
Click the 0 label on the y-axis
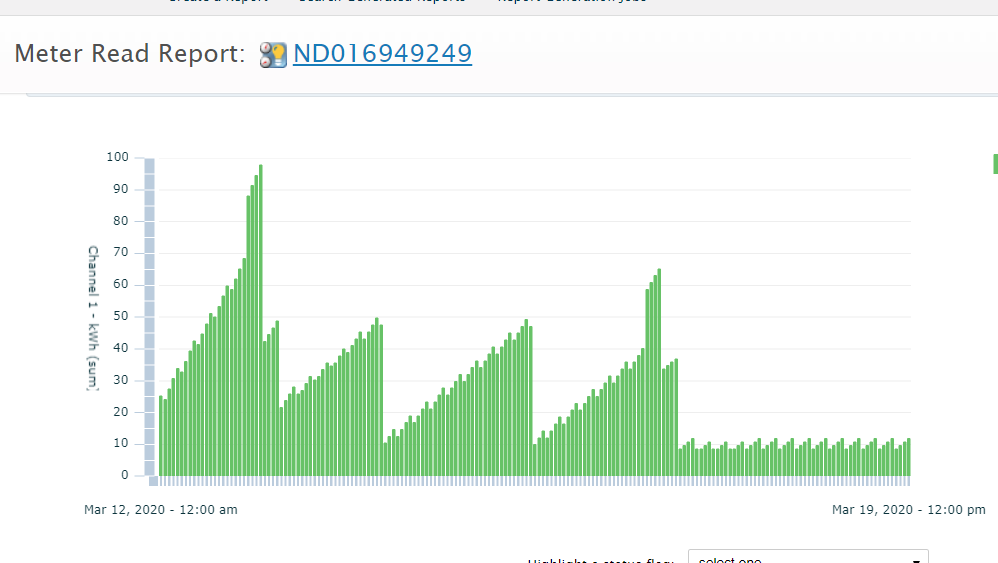(x=124, y=475)
